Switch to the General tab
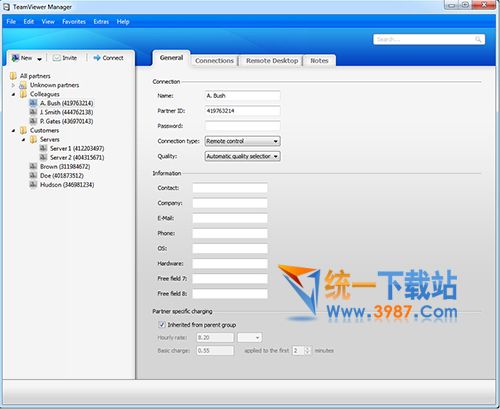Viewport: 500px width, 409px height. [171, 58]
